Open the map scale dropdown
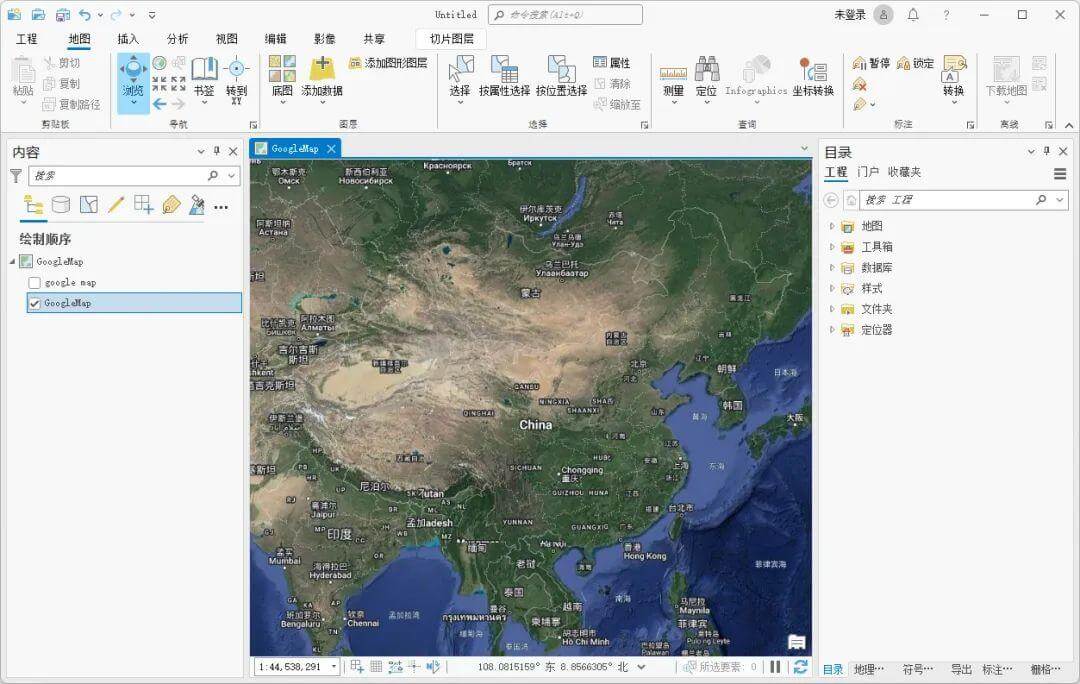Image resolution: width=1080 pixels, height=684 pixels. click(x=333, y=667)
